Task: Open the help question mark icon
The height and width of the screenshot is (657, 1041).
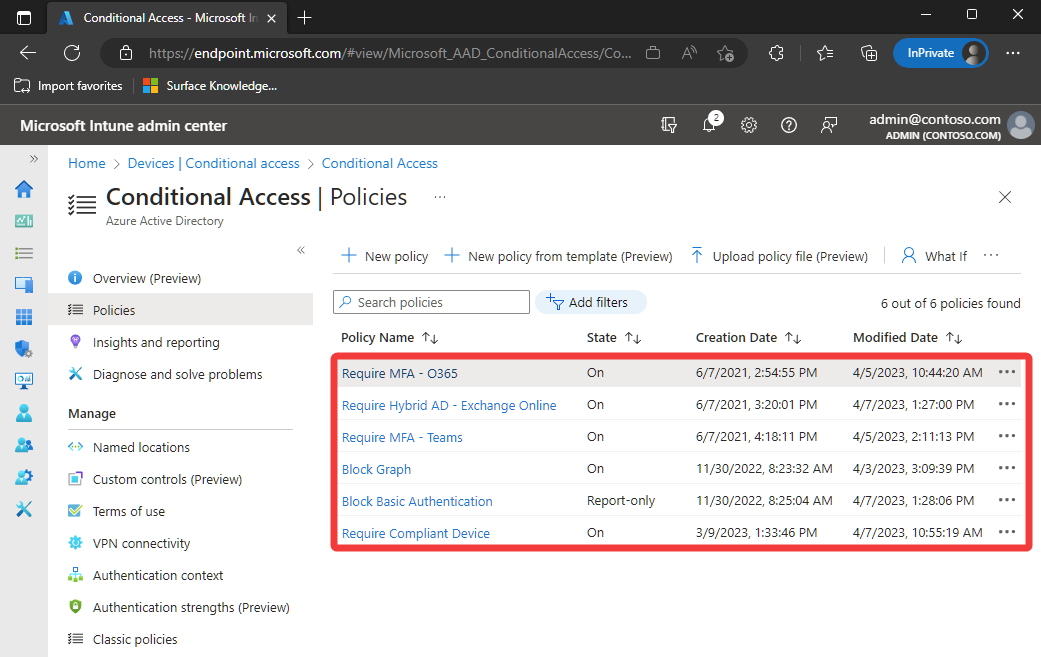Action: [788, 125]
